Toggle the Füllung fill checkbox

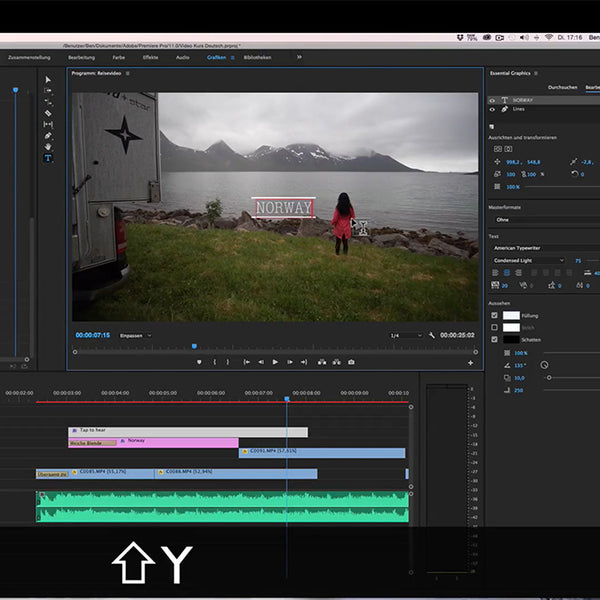coord(494,315)
